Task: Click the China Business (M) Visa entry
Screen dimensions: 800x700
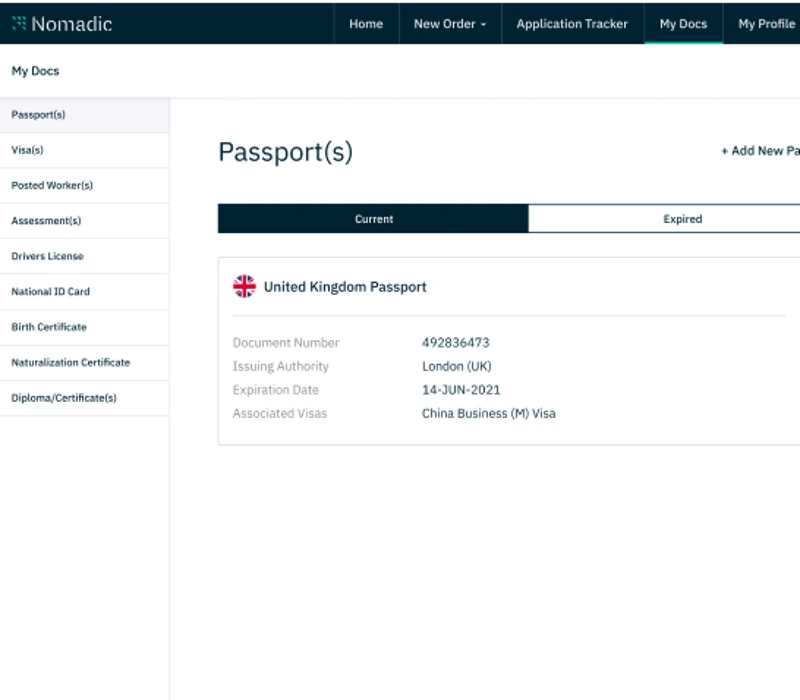Action: point(488,413)
